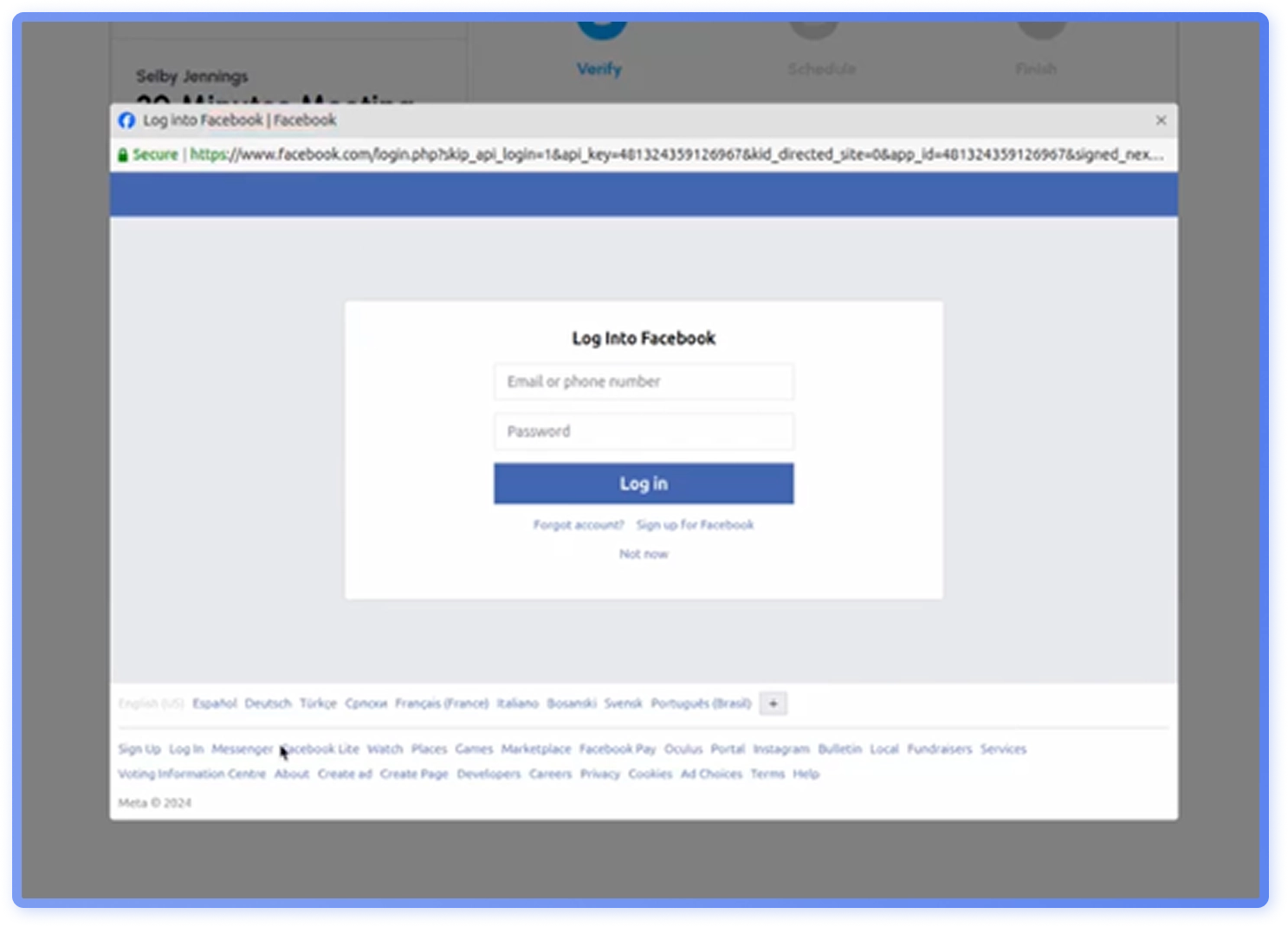The height and width of the screenshot is (927, 1288).
Task: Open Sign up for Facebook
Action: pos(695,524)
